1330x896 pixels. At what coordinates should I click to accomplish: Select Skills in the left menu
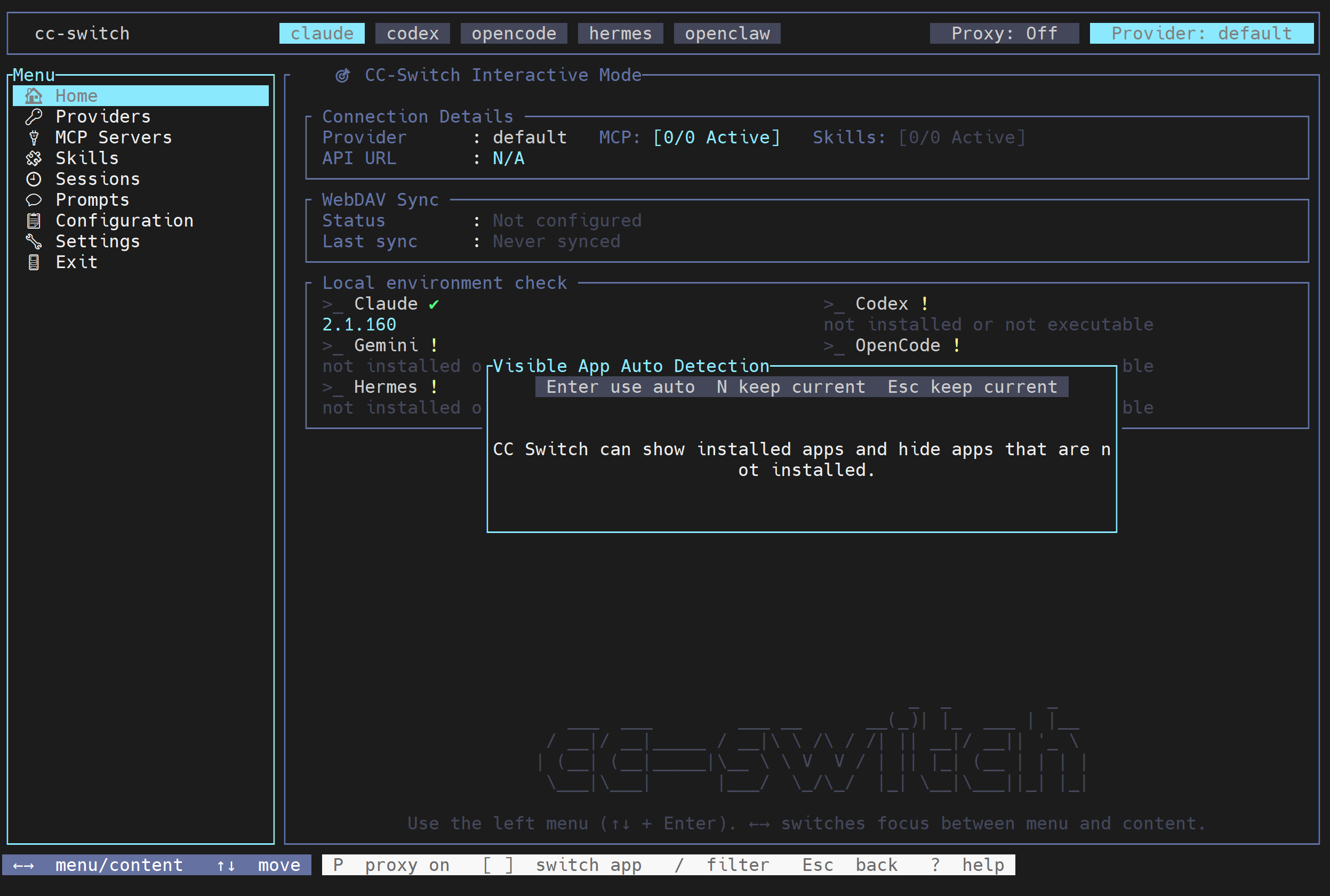141,158
